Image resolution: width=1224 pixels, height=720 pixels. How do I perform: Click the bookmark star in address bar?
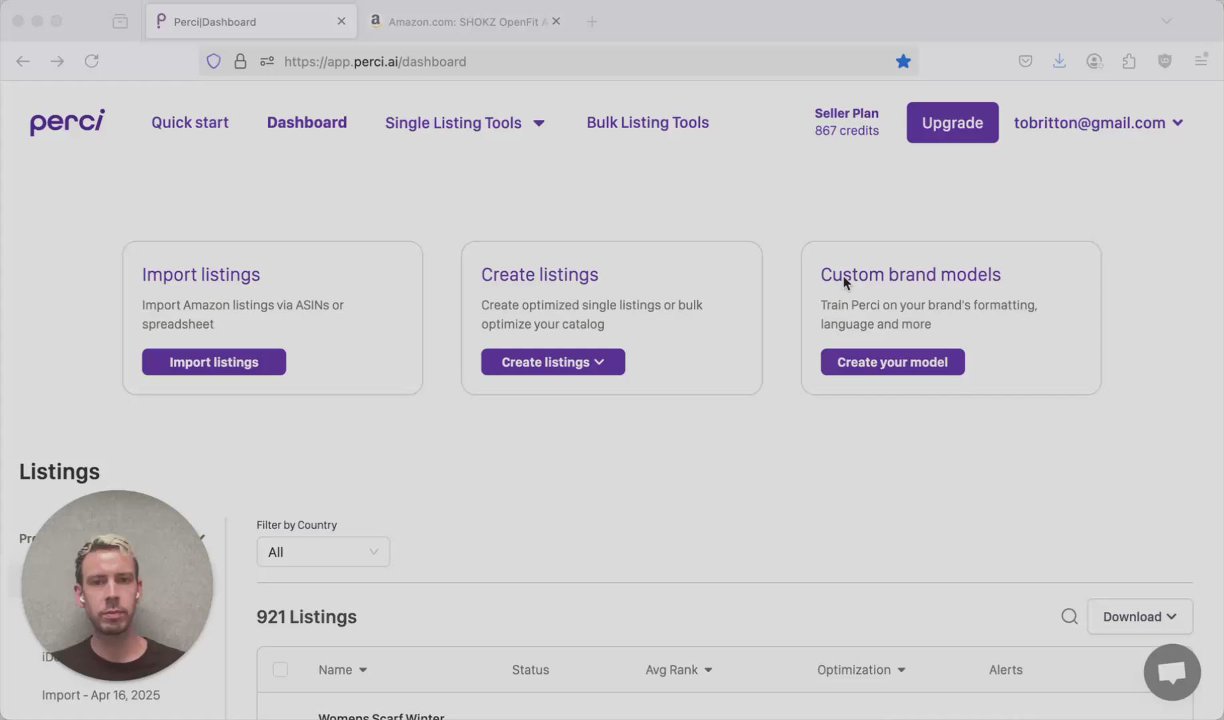[x=903, y=62]
